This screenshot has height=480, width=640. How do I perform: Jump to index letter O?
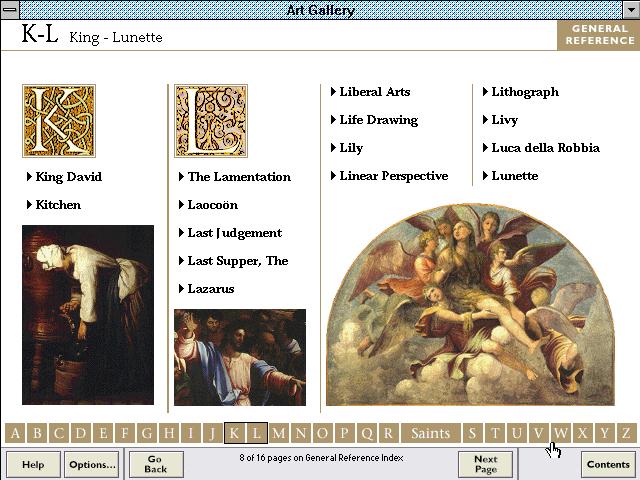tap(322, 433)
